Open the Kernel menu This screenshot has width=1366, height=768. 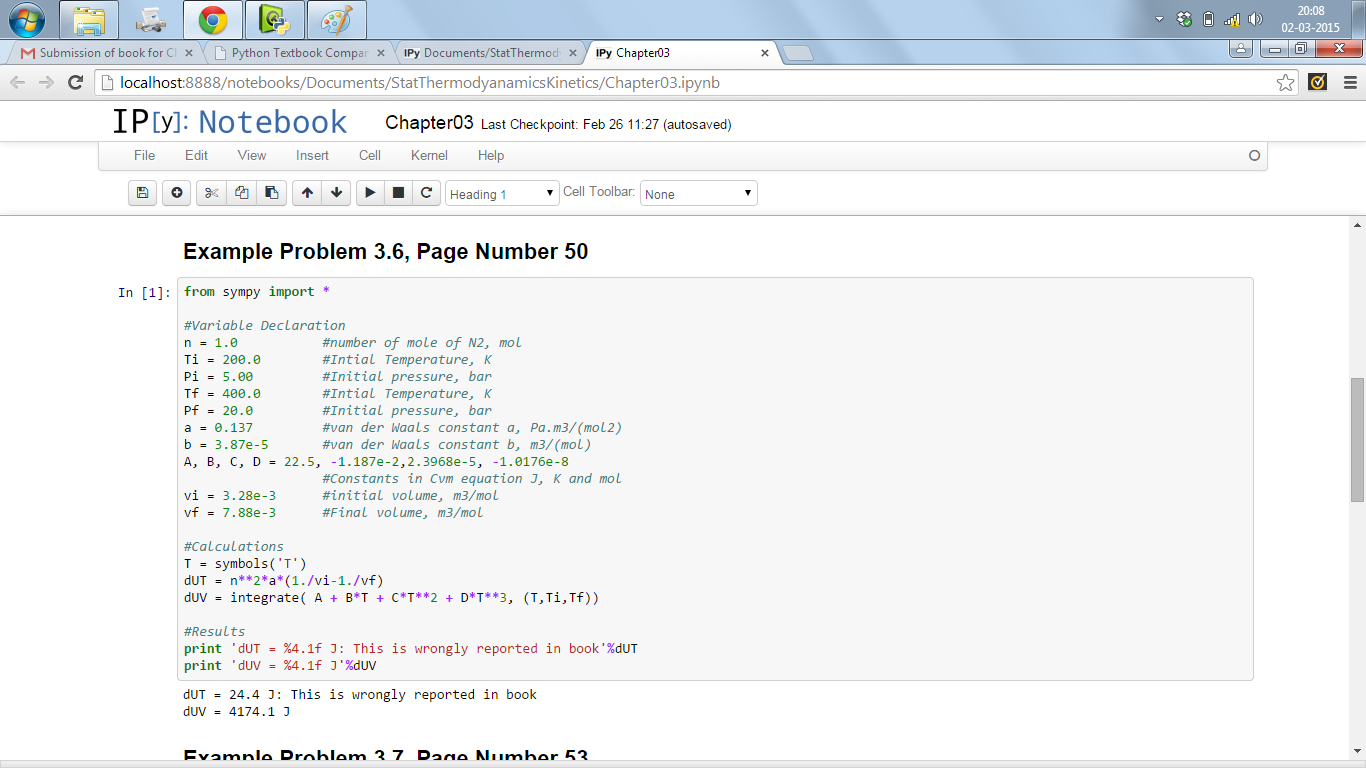[x=429, y=155]
